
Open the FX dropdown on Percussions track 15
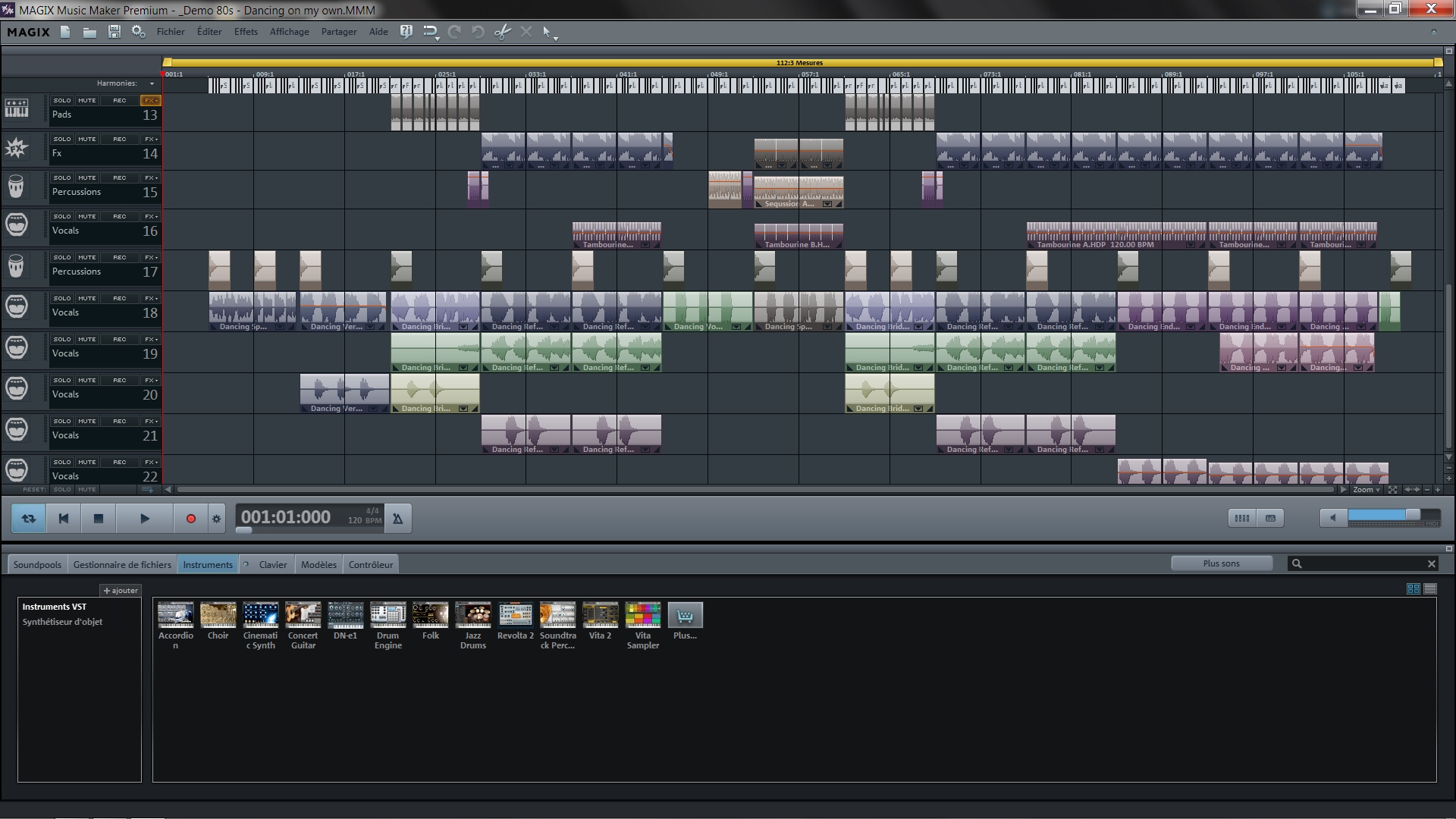click(150, 177)
